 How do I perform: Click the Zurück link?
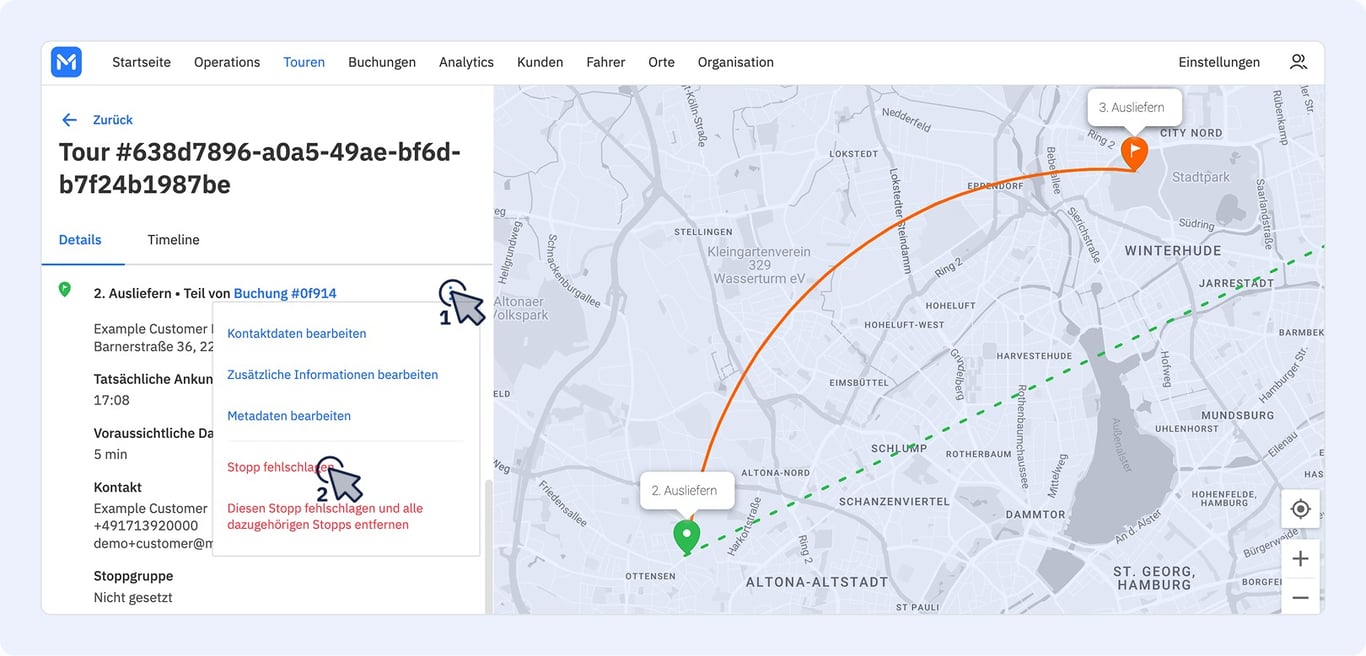click(113, 120)
